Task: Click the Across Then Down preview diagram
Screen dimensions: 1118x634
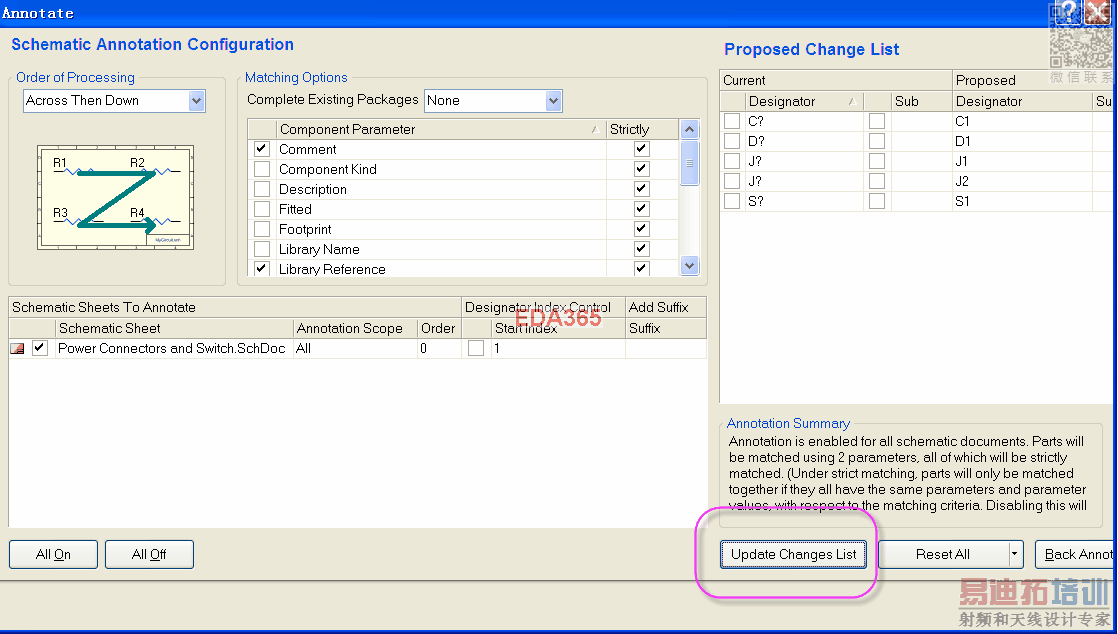Action: click(x=116, y=198)
